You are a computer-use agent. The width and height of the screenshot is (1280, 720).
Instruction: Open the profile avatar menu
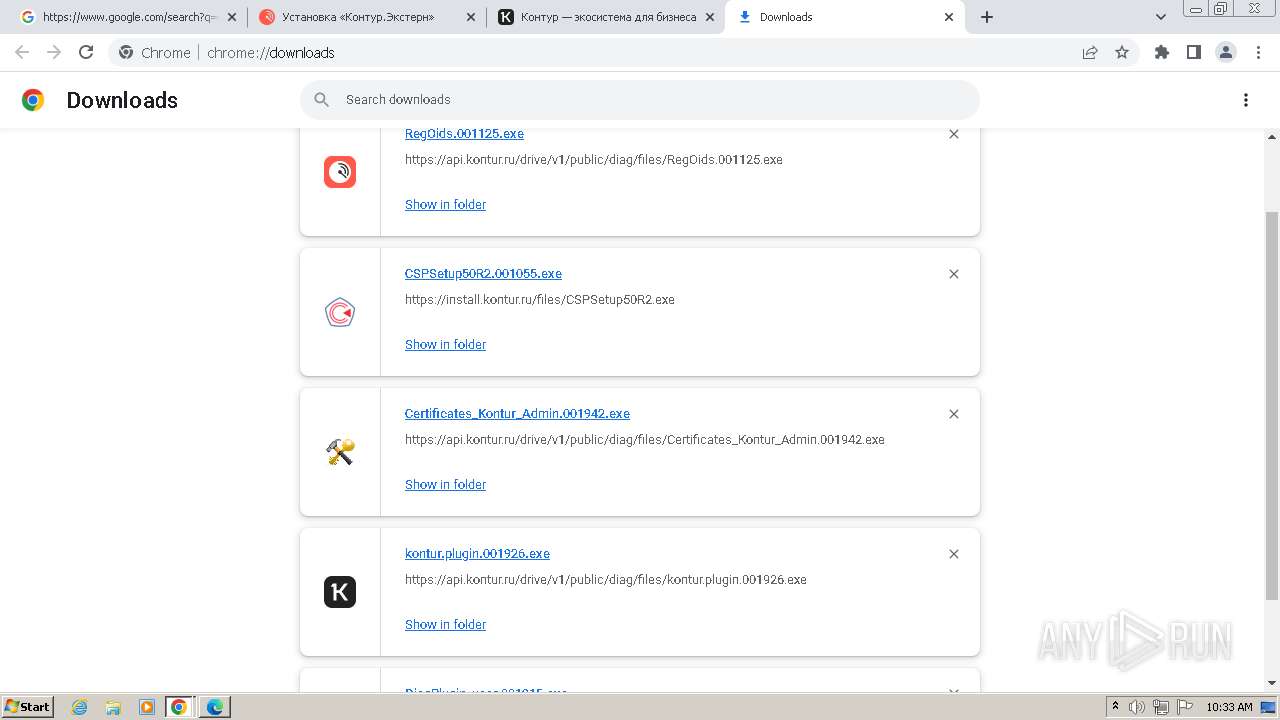click(x=1226, y=52)
